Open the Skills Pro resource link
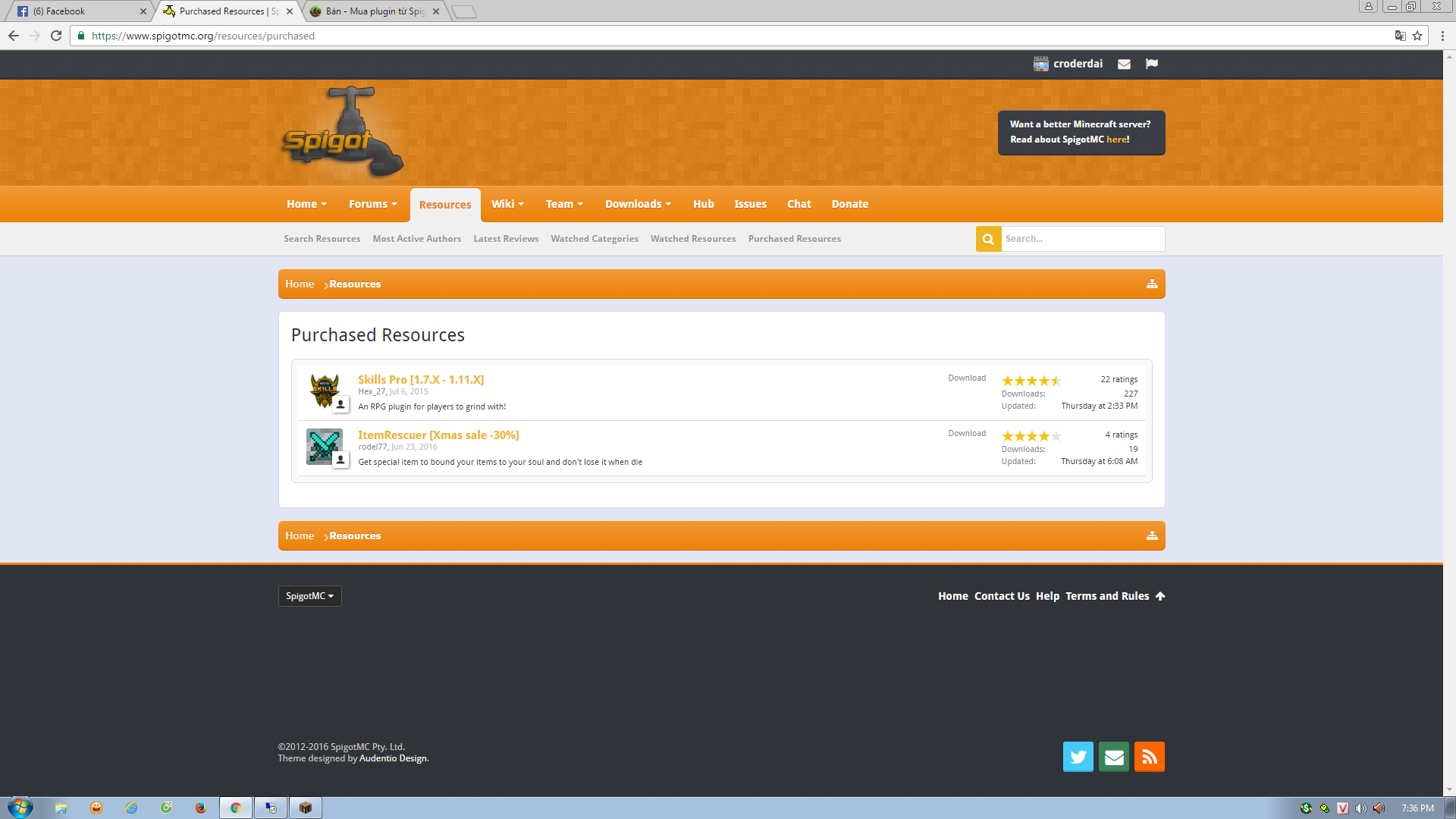 pyautogui.click(x=420, y=379)
